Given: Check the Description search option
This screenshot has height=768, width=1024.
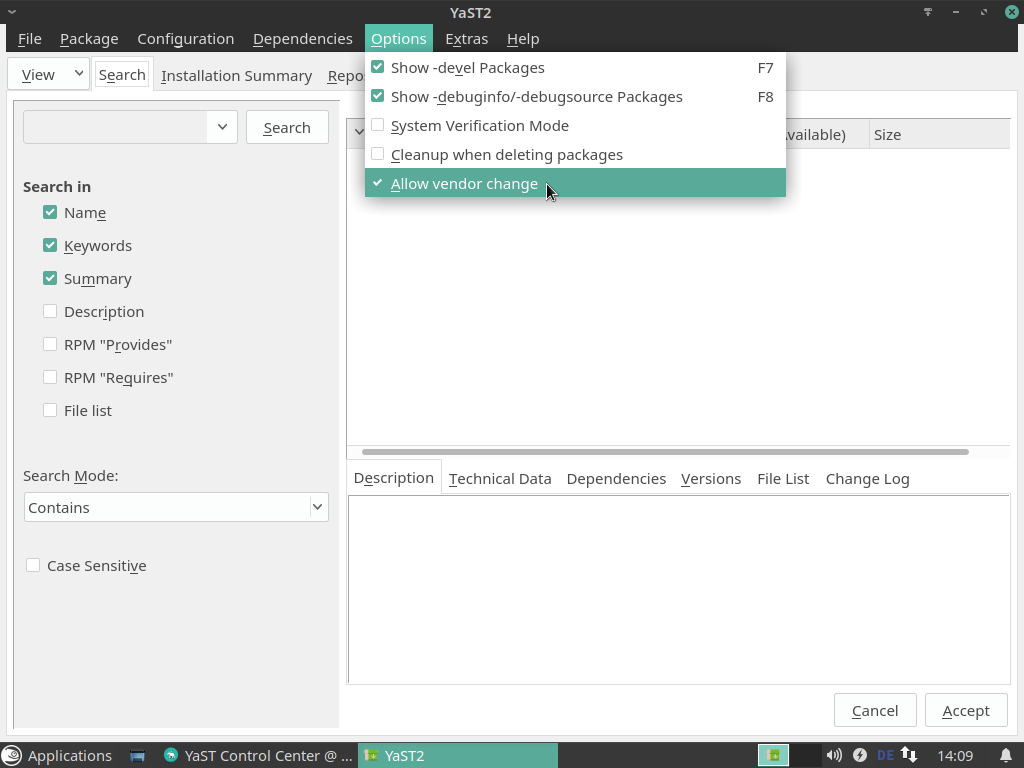Looking at the screenshot, I should tap(50, 312).
